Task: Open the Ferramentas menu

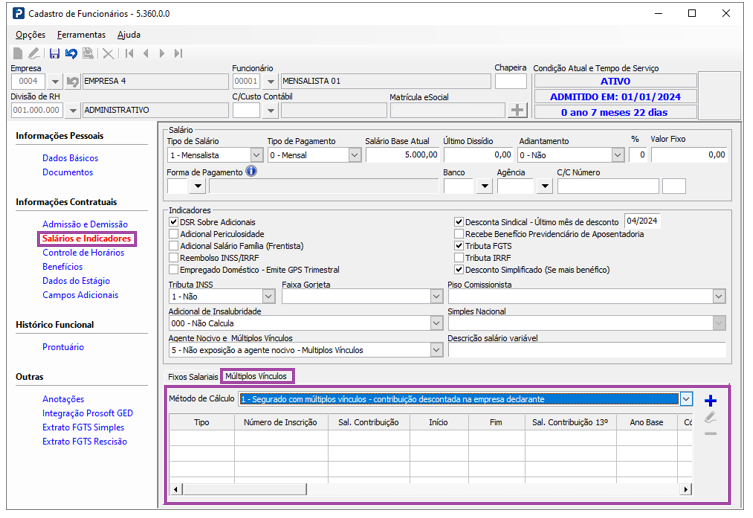Action: [x=81, y=34]
